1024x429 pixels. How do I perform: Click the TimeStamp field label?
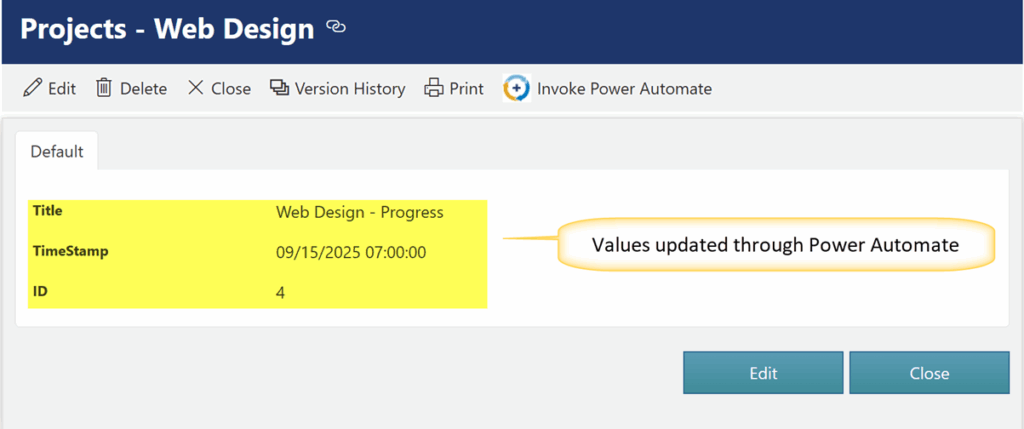(x=70, y=251)
